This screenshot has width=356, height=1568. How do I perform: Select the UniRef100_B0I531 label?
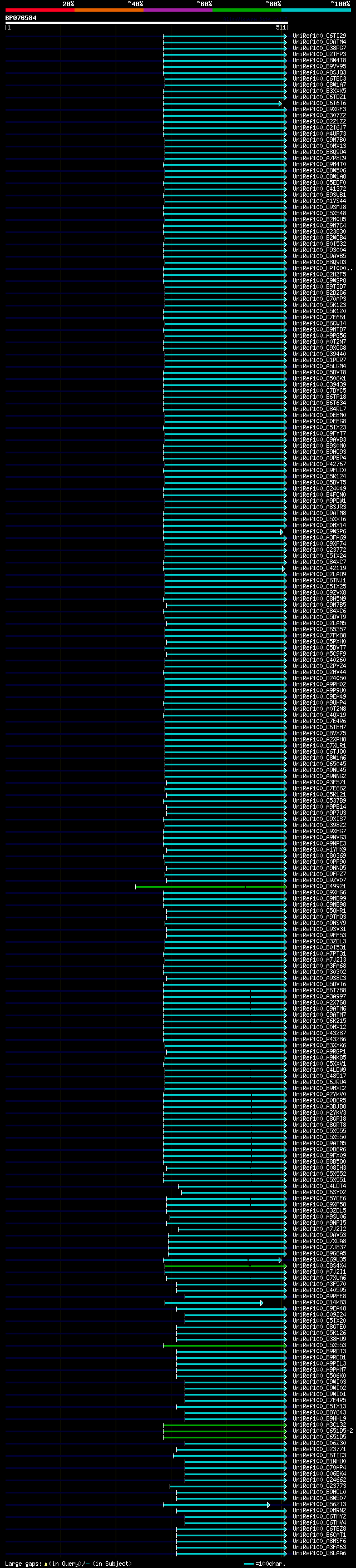click(319, 947)
